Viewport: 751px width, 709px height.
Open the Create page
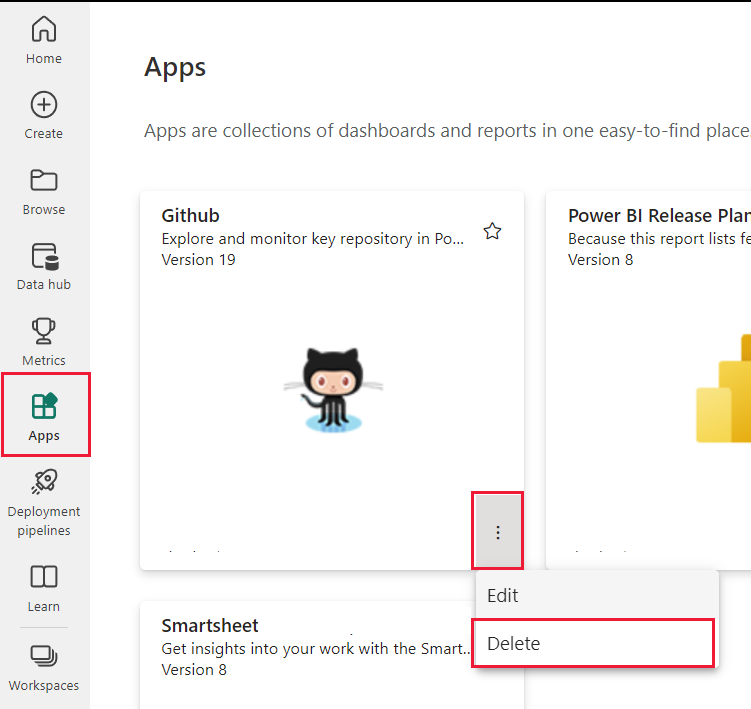(x=44, y=115)
